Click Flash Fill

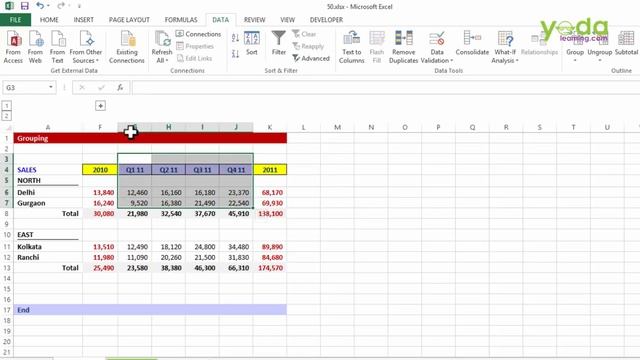click(x=377, y=47)
